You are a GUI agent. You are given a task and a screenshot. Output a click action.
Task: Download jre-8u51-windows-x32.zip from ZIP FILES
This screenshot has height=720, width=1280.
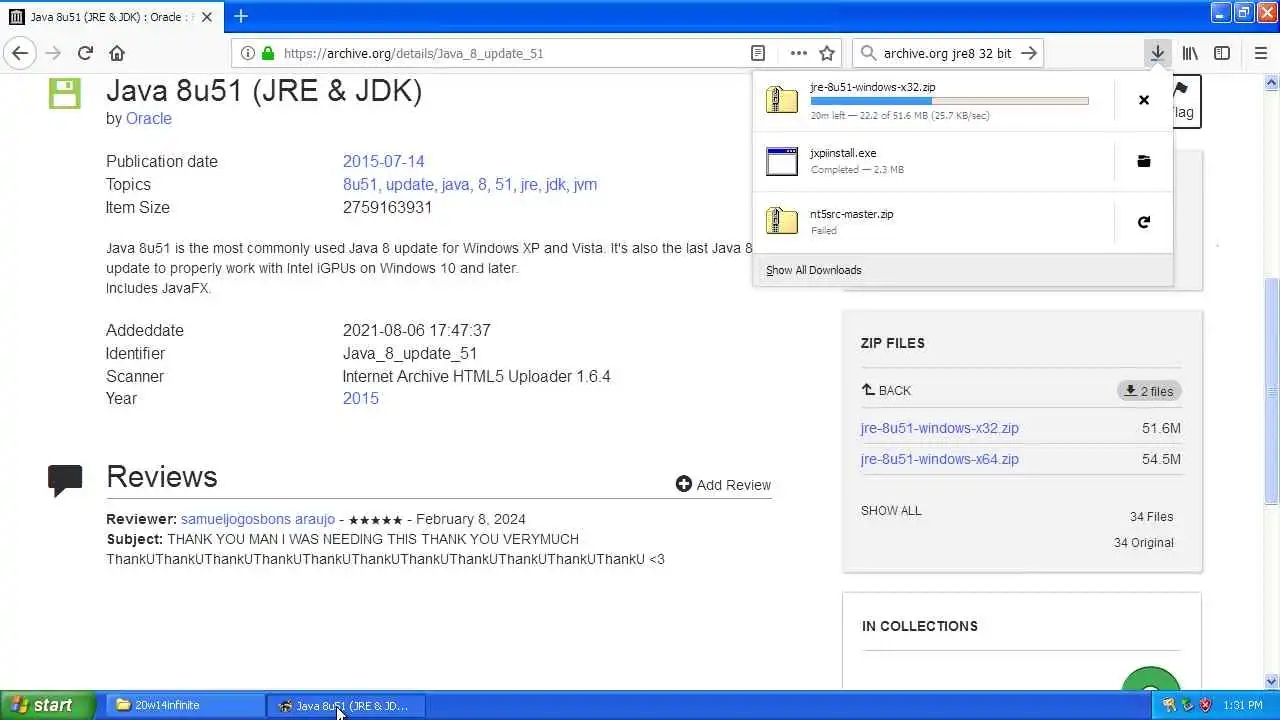(x=939, y=428)
